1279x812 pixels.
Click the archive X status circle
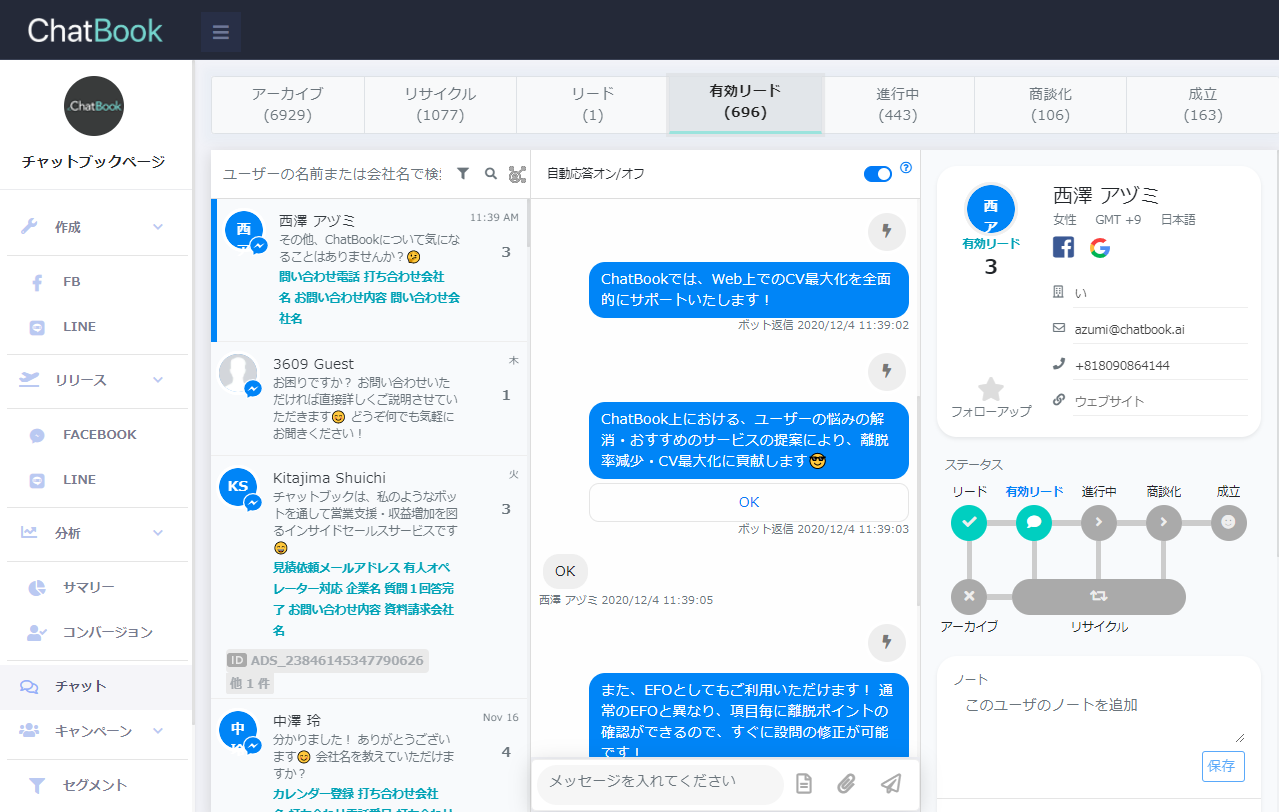click(968, 596)
